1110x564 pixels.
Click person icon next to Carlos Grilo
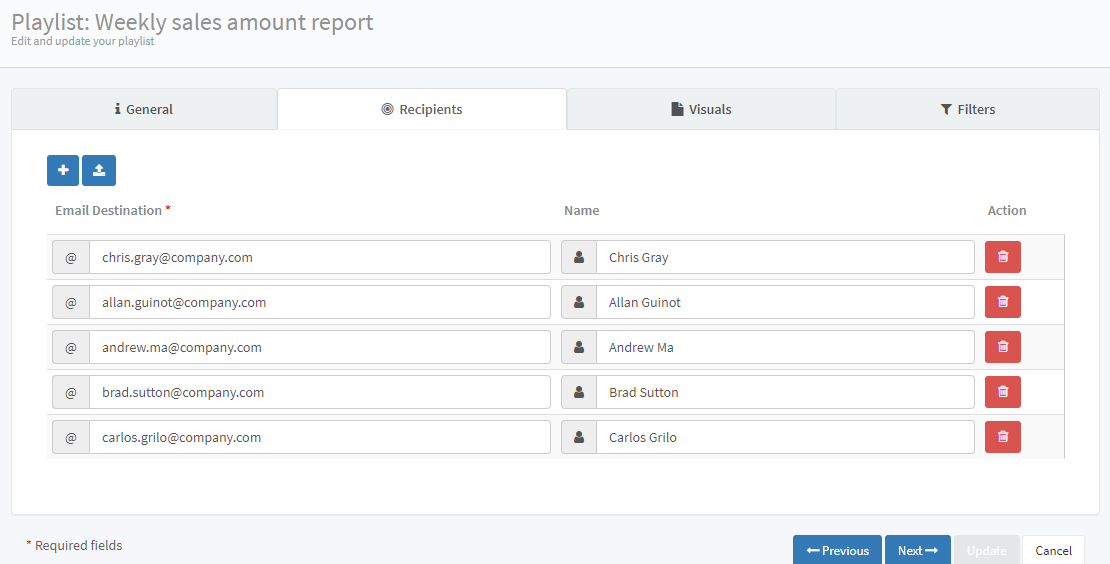point(579,437)
